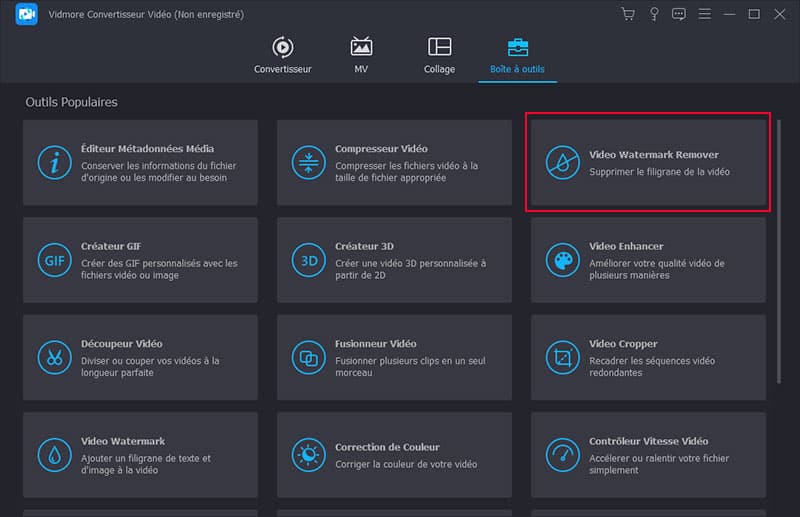Click the Créateur GIF icon
The width and height of the screenshot is (800, 517).
[54, 260]
